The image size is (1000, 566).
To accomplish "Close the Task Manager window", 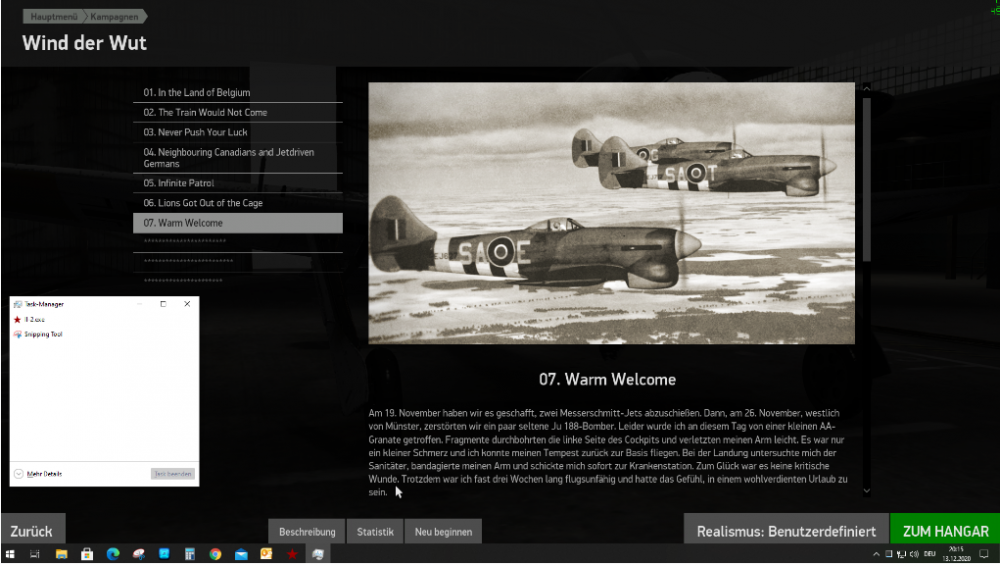I will [x=187, y=304].
